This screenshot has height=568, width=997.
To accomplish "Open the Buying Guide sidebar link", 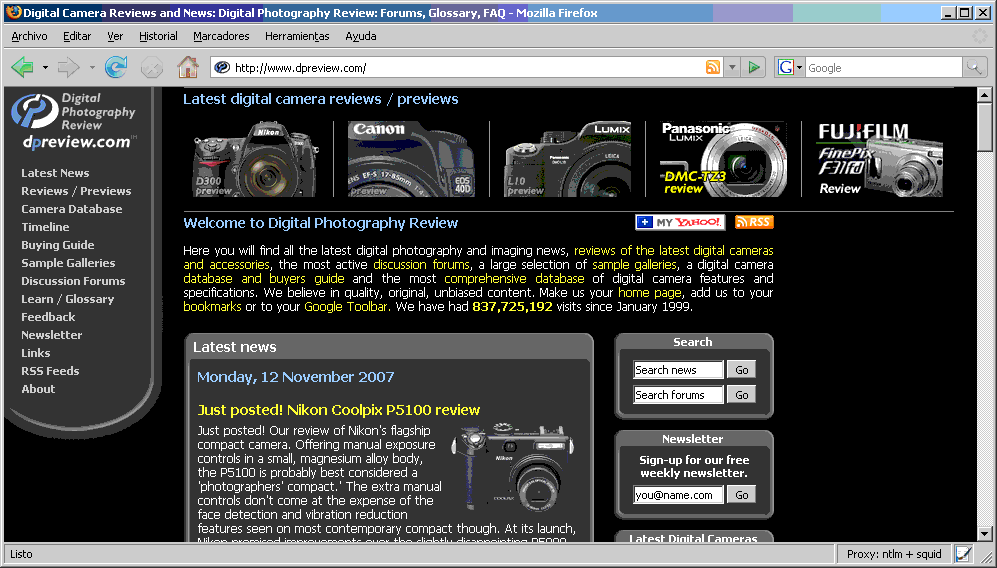I will (57, 245).
